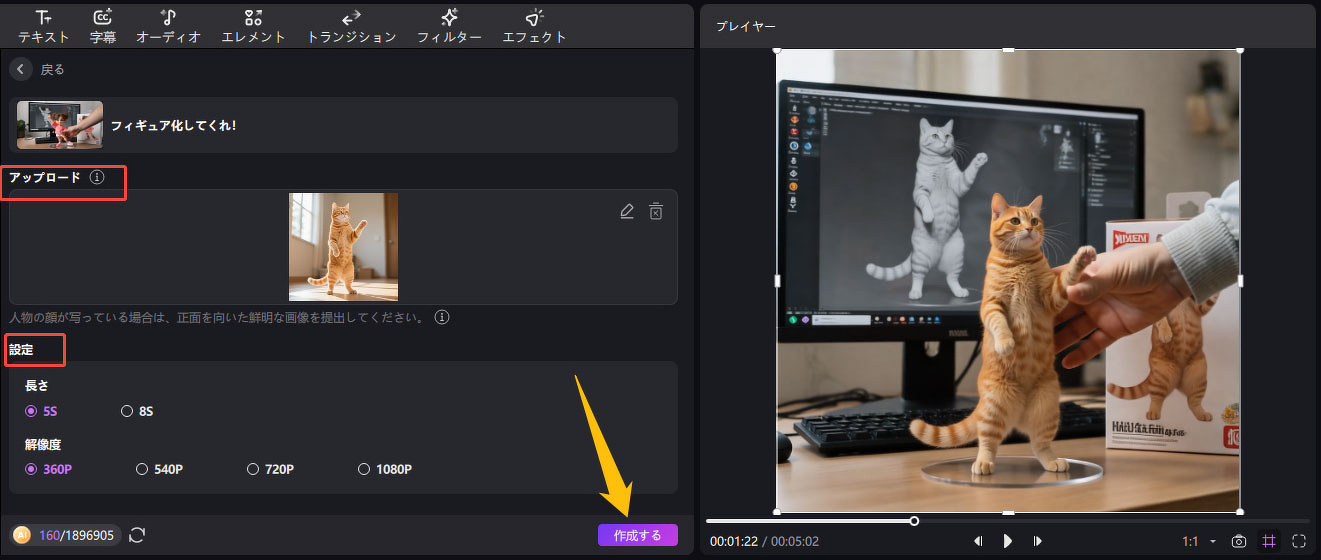The width and height of the screenshot is (1321, 560).
Task: Click the refresh icon beside AI credits
Action: point(137,535)
